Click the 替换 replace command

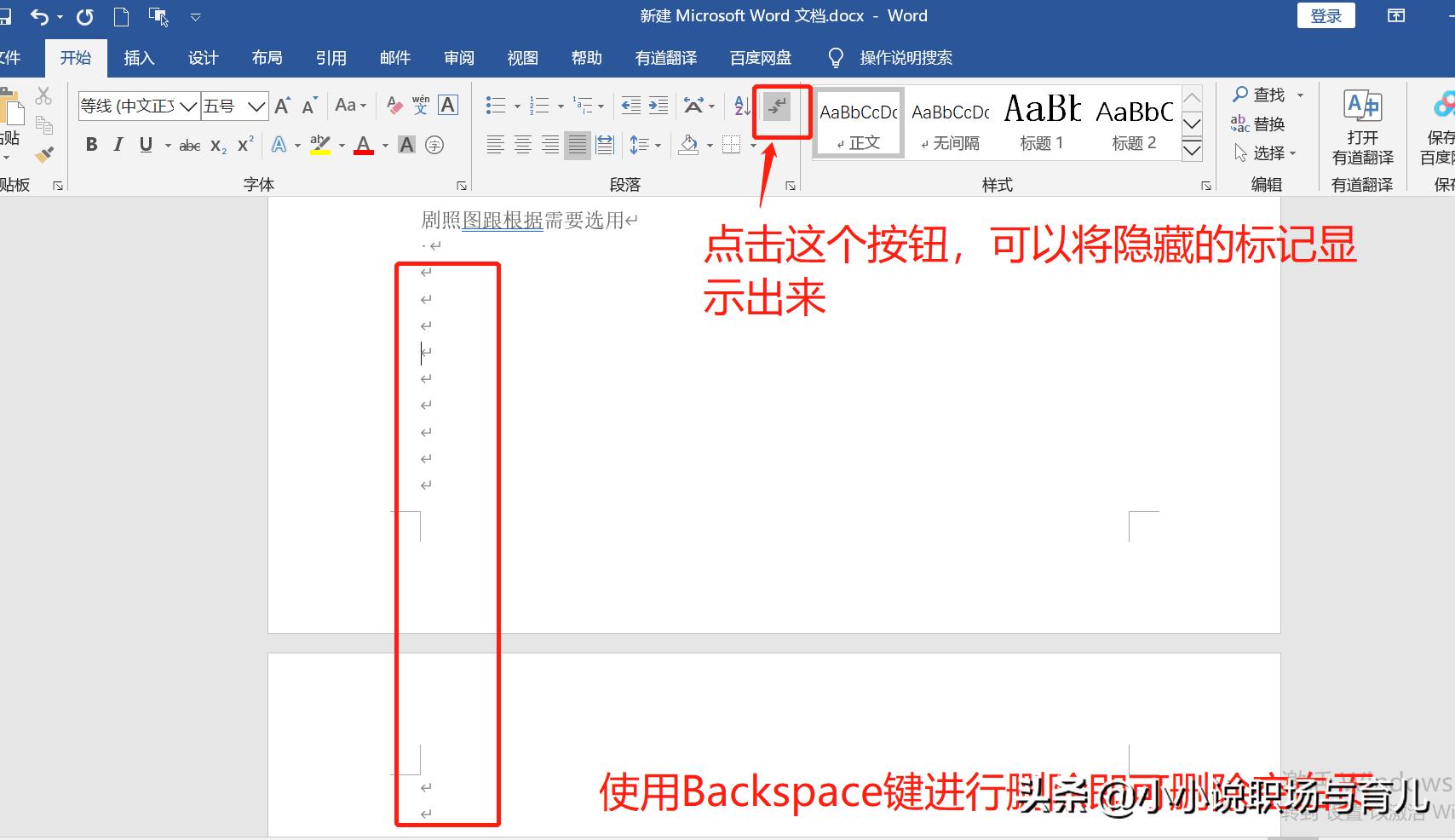1268,124
